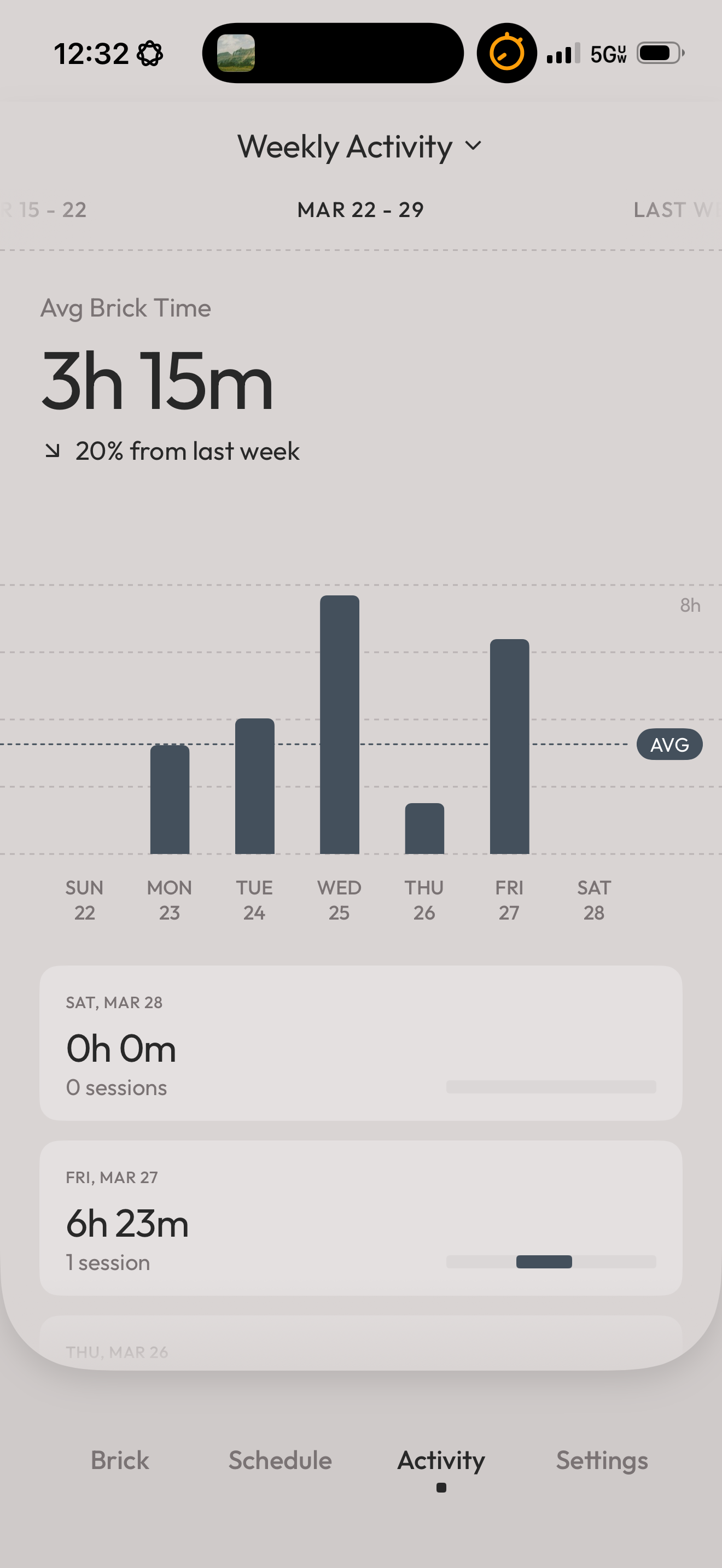Viewport: 722px width, 1568px height.
Task: Select the Monday 23 bar
Action: coord(170,799)
